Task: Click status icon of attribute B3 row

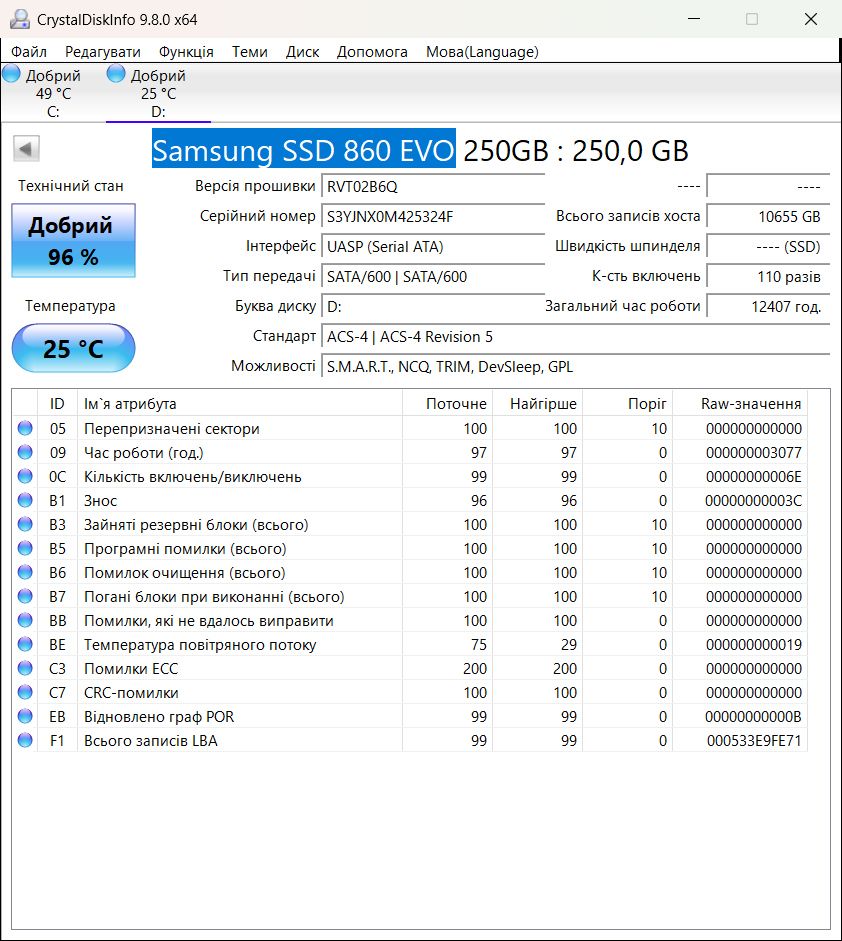Action: [x=25, y=525]
